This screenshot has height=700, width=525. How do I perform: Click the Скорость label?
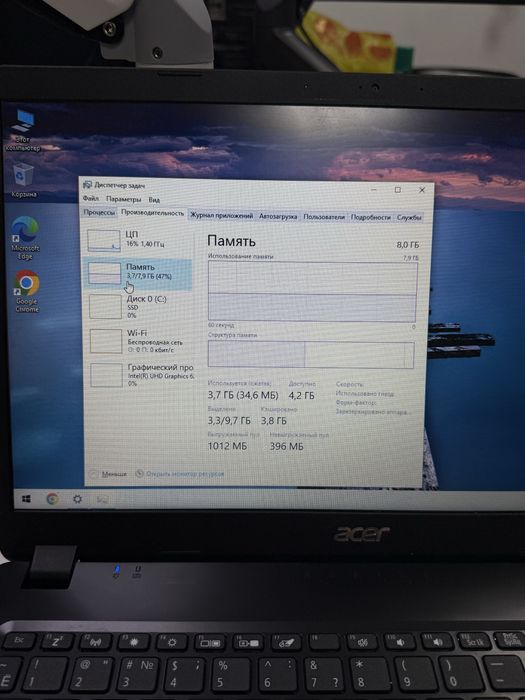tap(350, 384)
